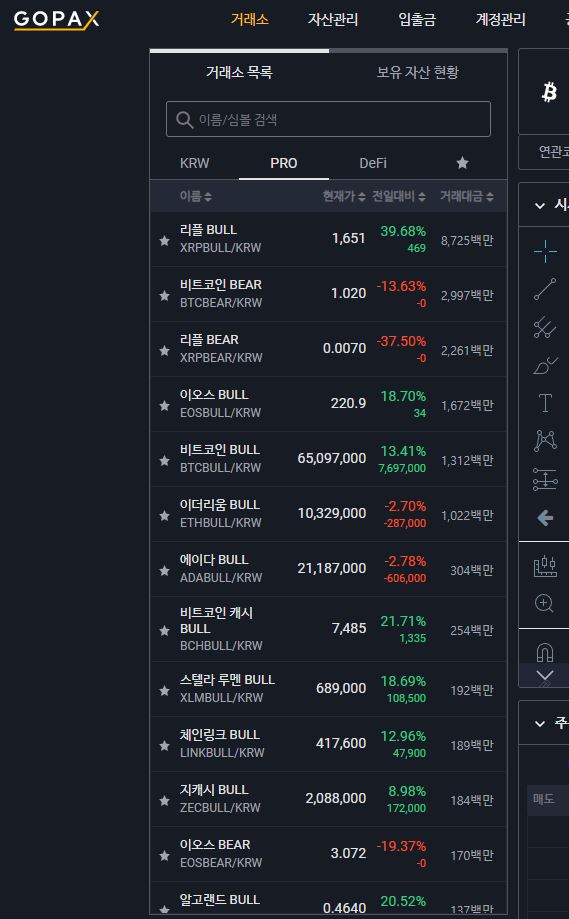The width and height of the screenshot is (569, 919).
Task: Click the Bitcoin logo icon
Action: tap(549, 92)
